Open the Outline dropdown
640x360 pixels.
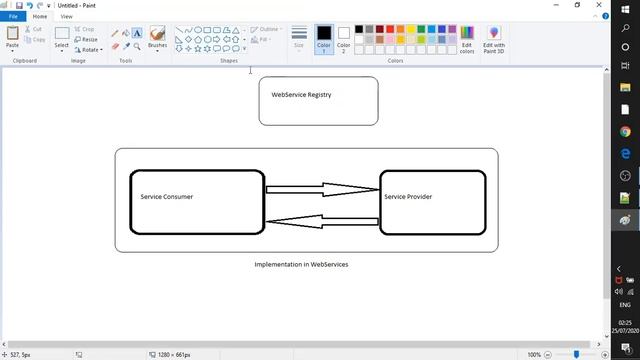pos(266,29)
